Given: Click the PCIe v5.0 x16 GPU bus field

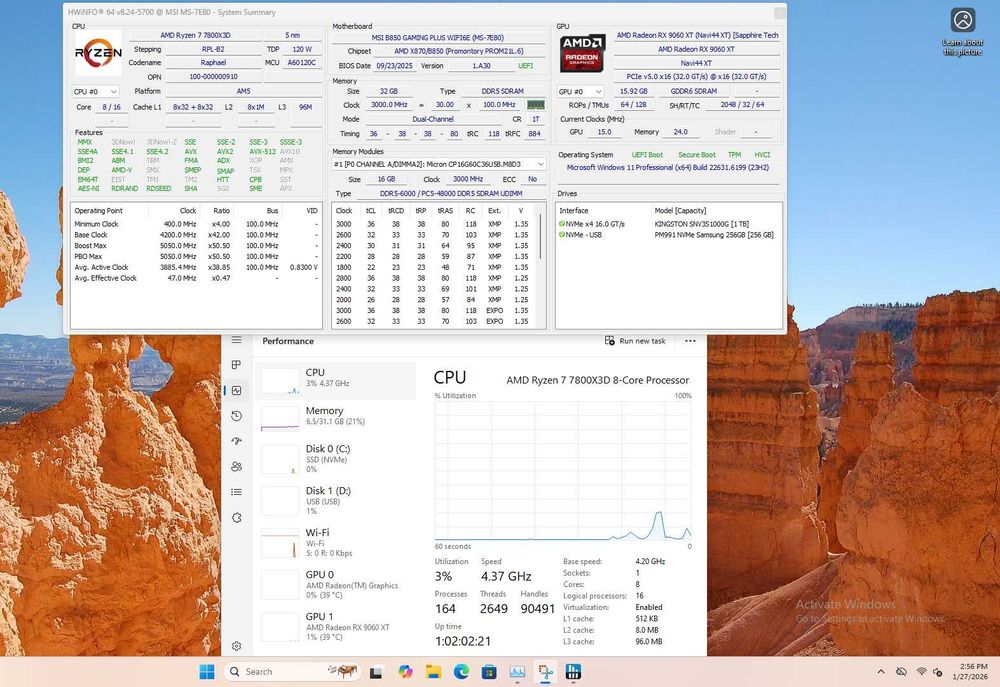Looking at the screenshot, I should [696, 77].
